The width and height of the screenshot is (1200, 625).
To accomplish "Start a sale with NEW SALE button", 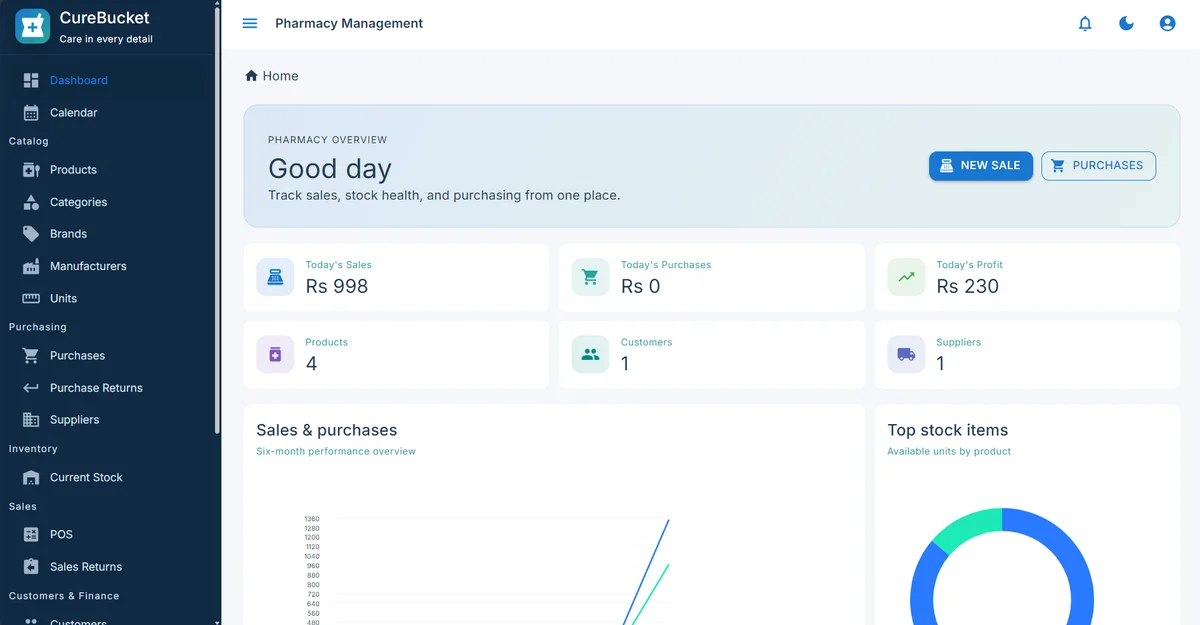I will pos(981,166).
